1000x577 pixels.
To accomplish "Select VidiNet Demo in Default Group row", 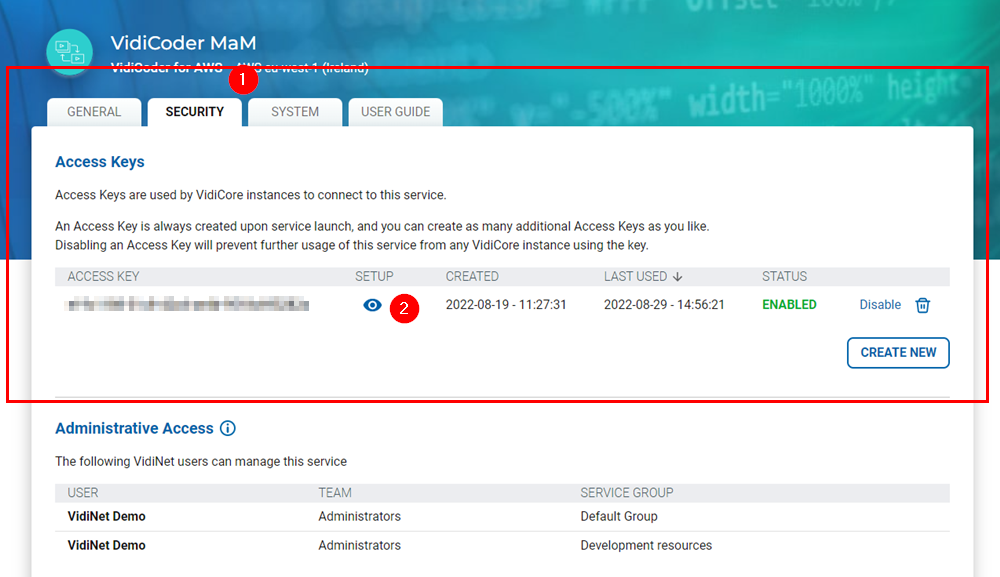I will (106, 517).
